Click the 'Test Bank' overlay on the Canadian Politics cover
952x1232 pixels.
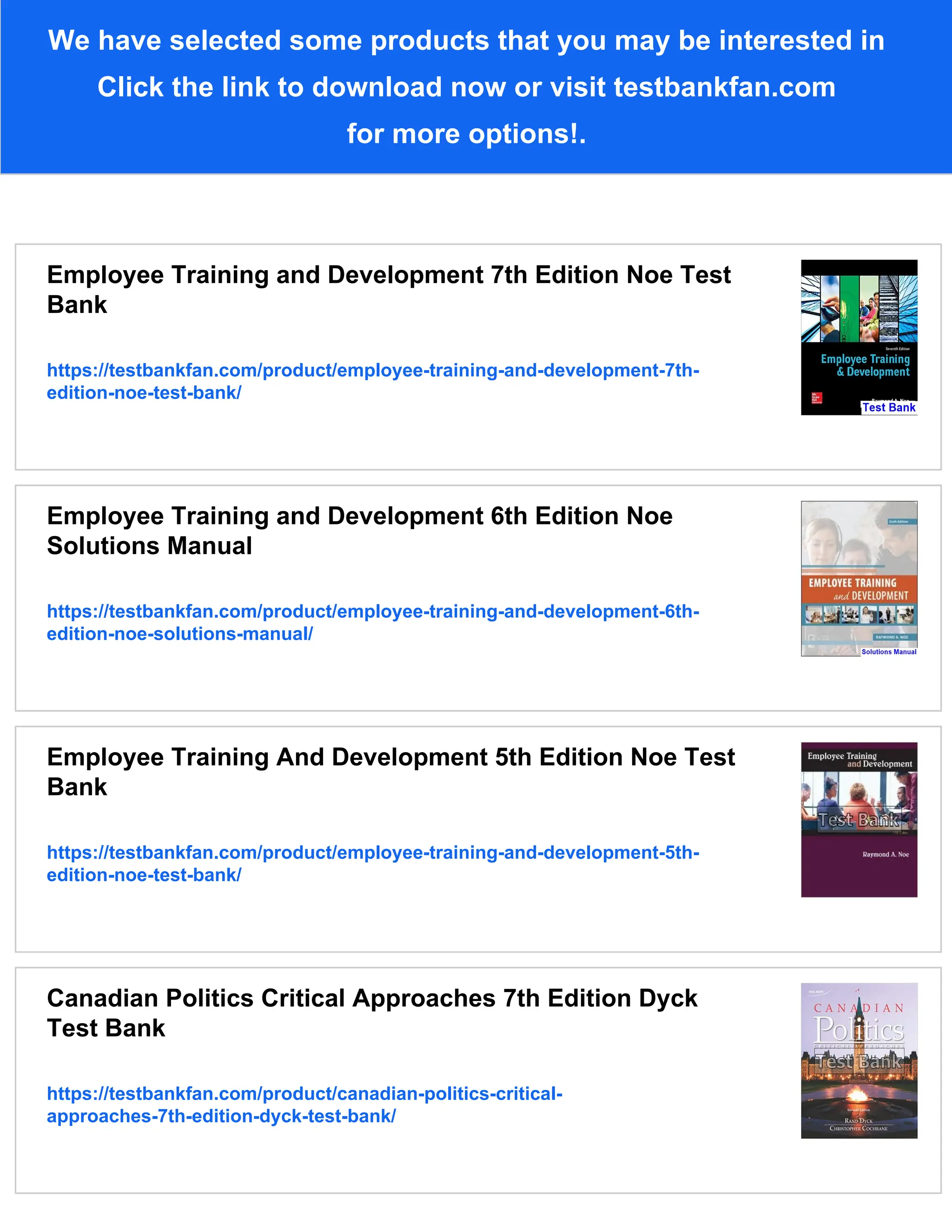pyautogui.click(x=859, y=1062)
